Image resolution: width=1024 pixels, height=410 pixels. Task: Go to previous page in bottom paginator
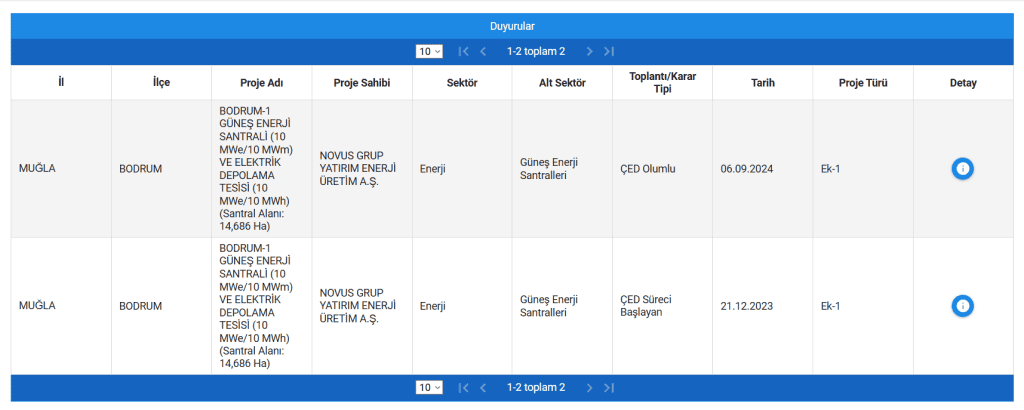483,387
